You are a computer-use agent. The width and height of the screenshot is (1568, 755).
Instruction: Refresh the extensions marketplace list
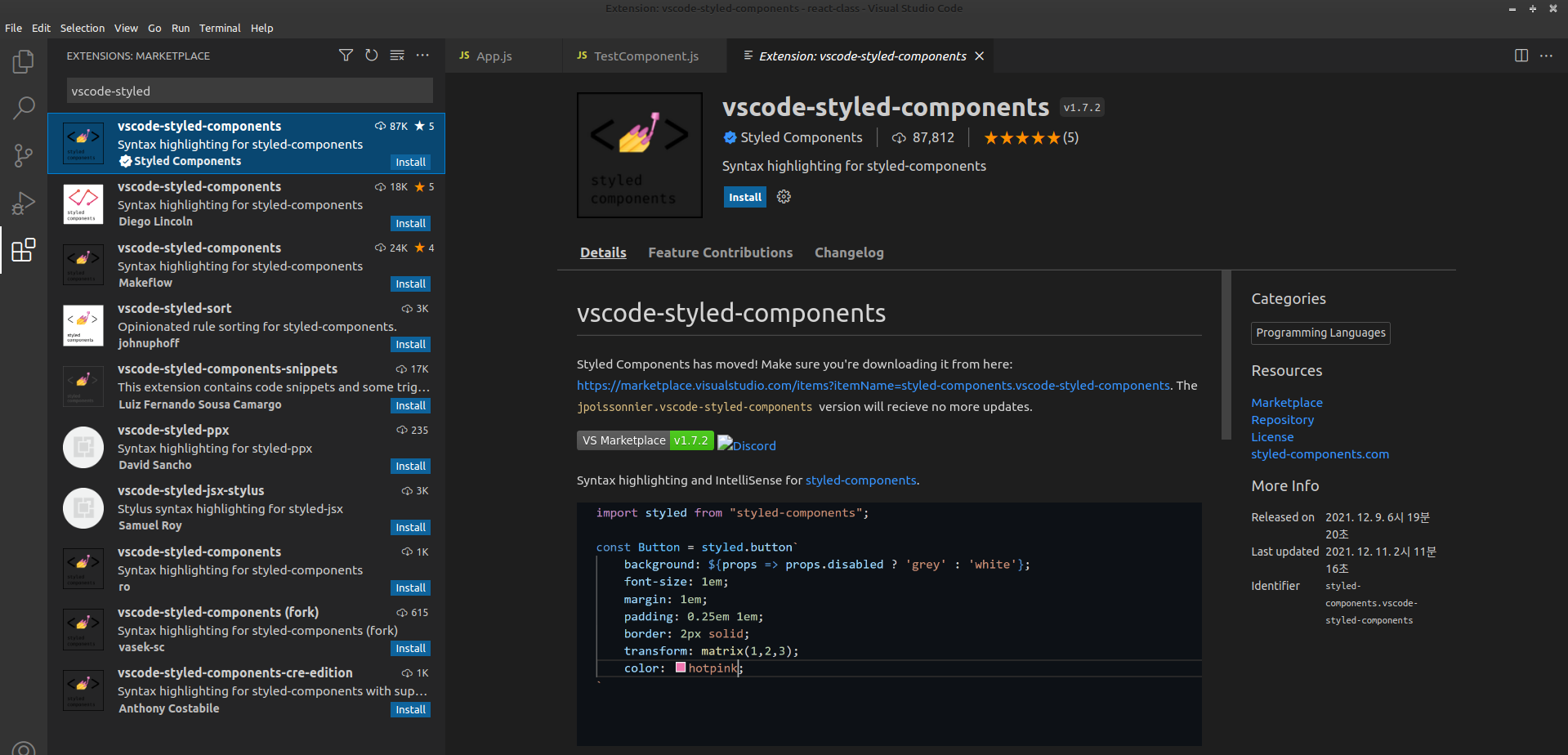372,56
